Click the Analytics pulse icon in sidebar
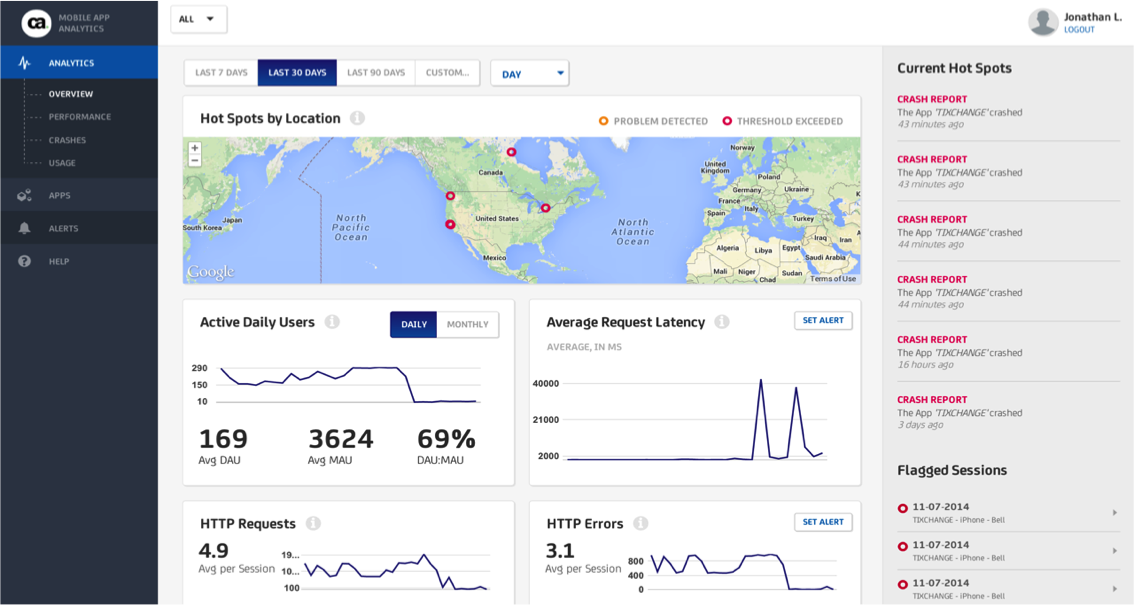This screenshot has height=605, width=1134. pyautogui.click(x=25, y=63)
